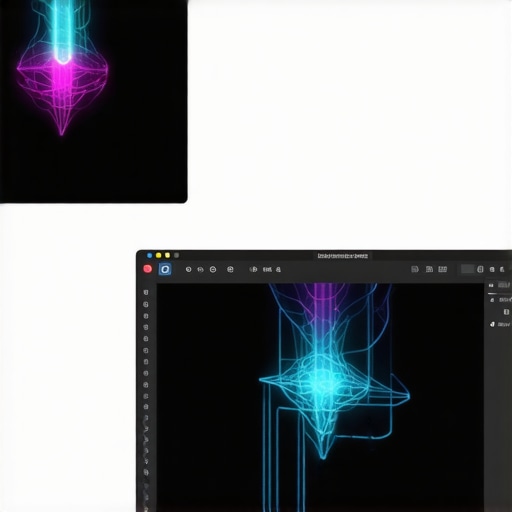Select the topmost tool in left tool strip
The image size is (512, 512).
(x=146, y=292)
